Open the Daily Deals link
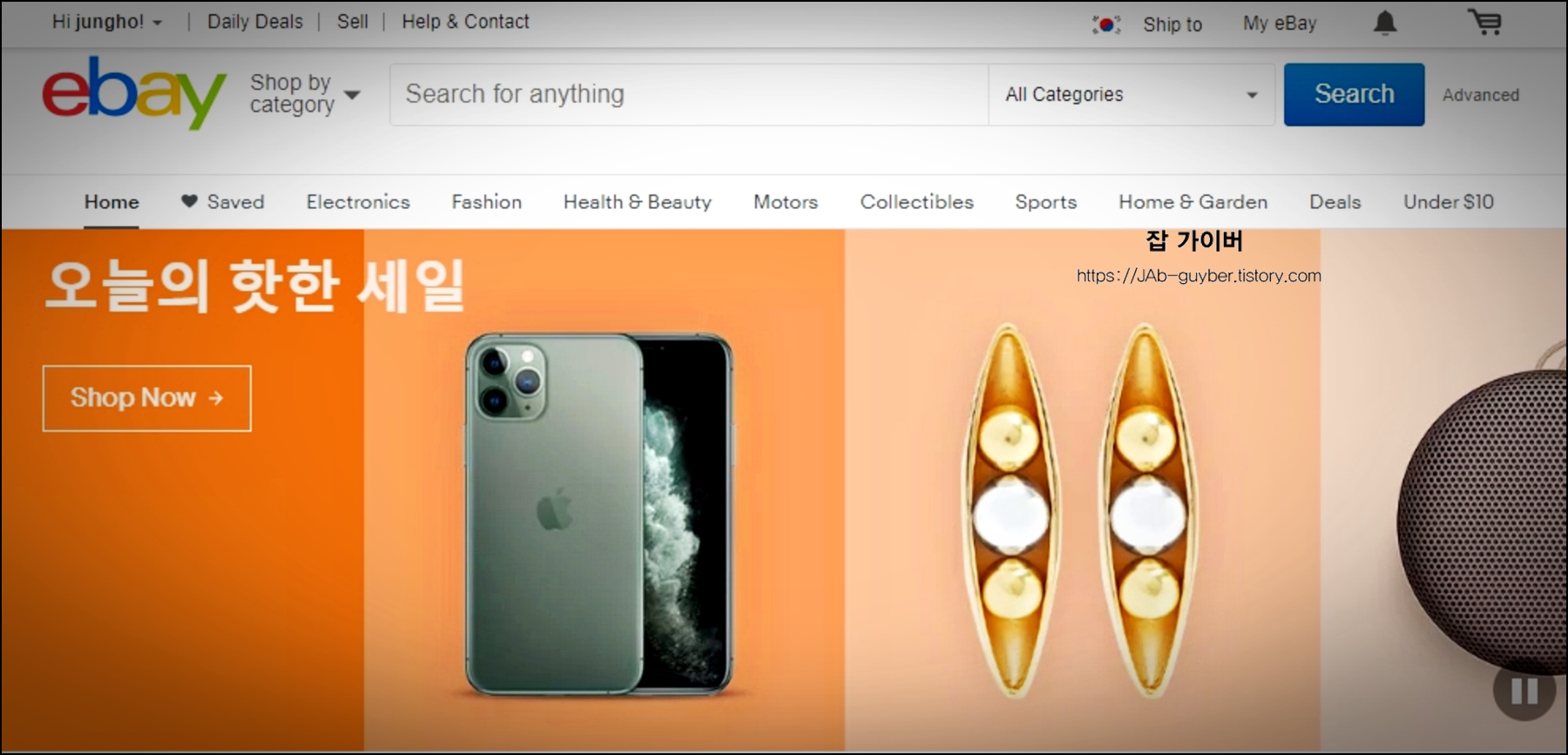The width and height of the screenshot is (1568, 755). pos(255,22)
